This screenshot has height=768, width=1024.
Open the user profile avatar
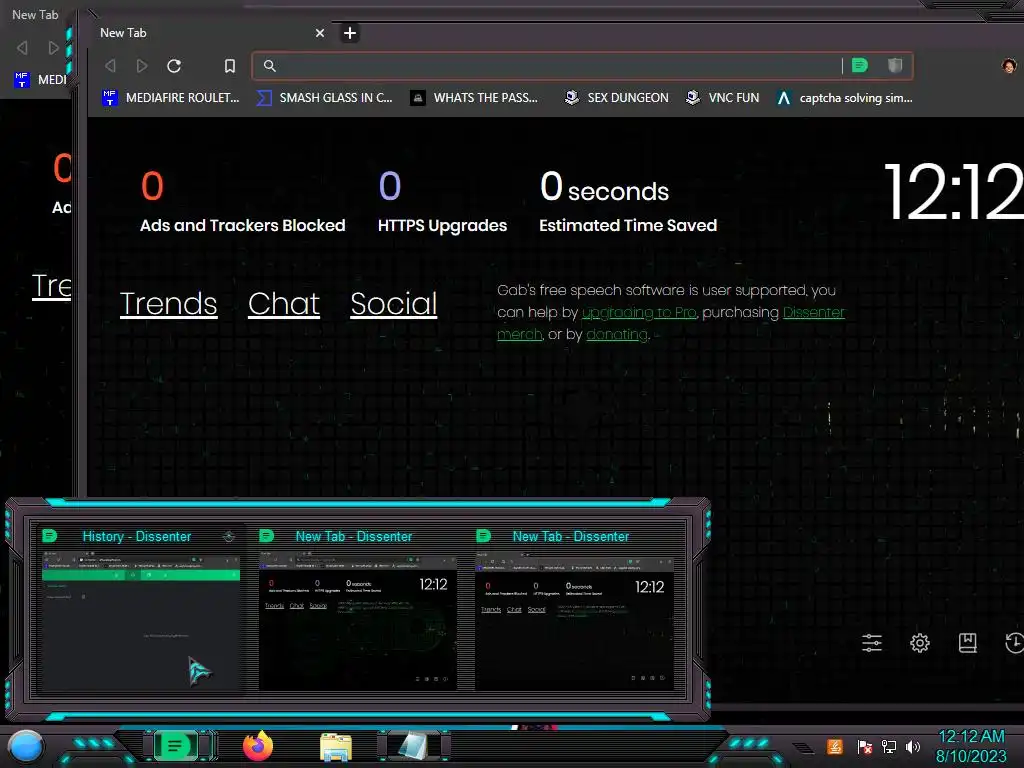coord(1009,65)
